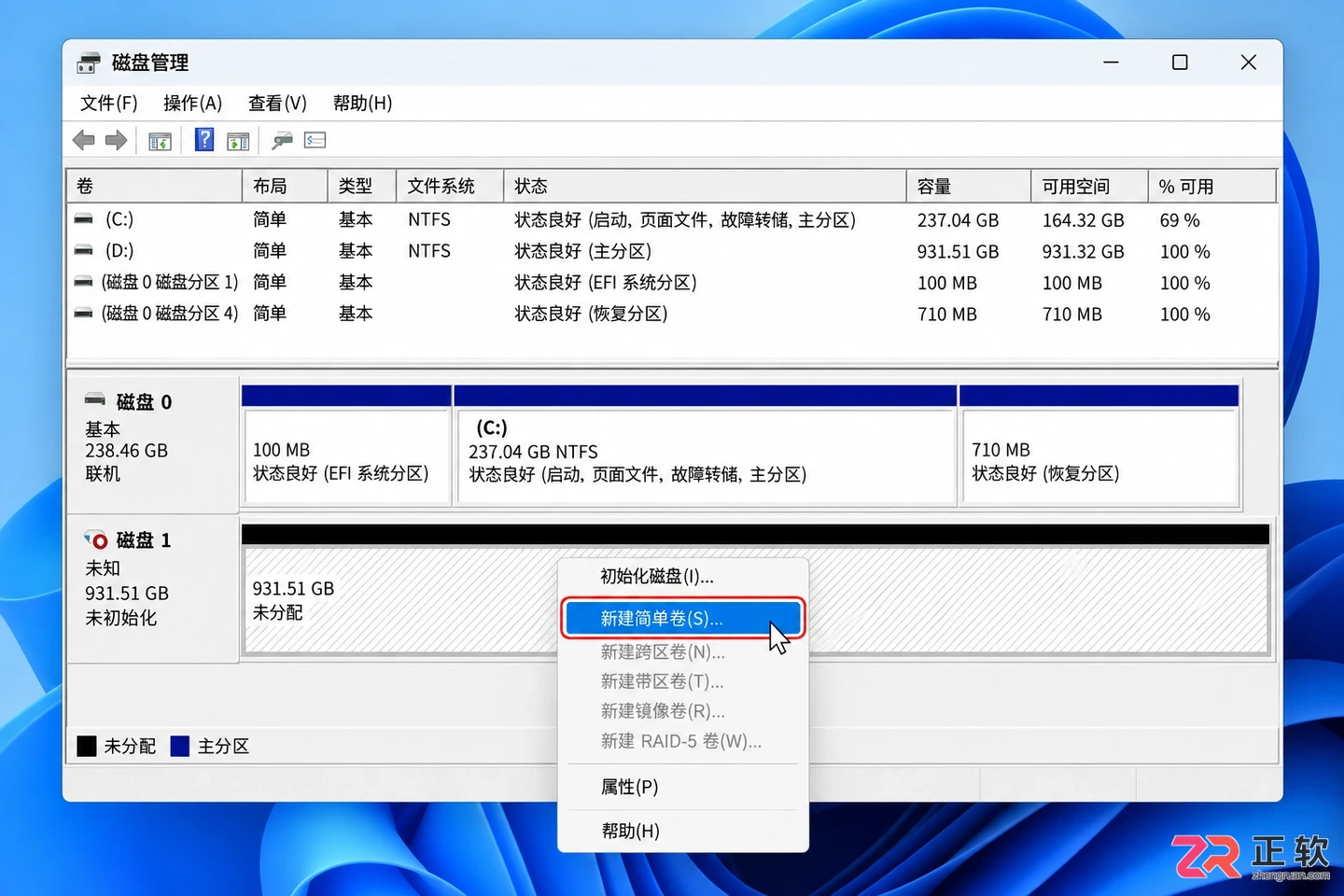Click the drive icon of 磁盘 0 磁盘分区 4 row
Viewport: 1344px width, 896px height.
click(x=84, y=313)
